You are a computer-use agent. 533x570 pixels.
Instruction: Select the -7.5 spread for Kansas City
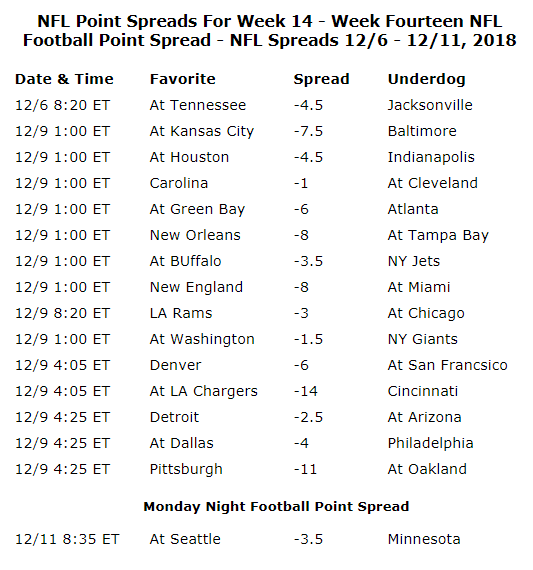(x=308, y=131)
